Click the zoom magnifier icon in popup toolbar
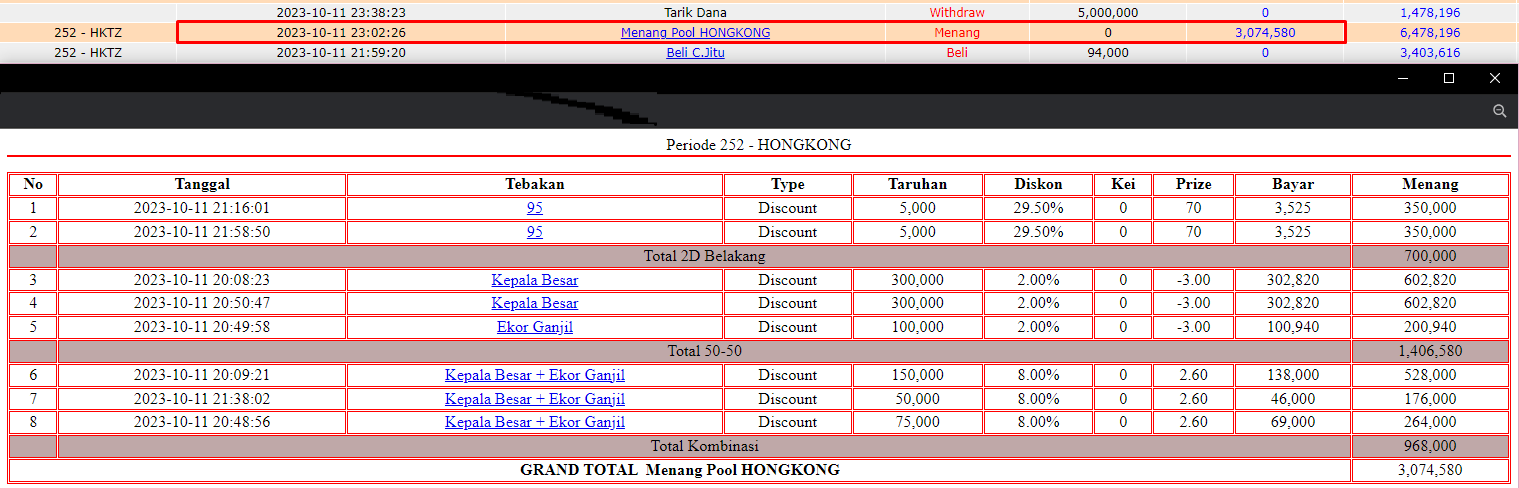The height and width of the screenshot is (488, 1519). click(1499, 111)
